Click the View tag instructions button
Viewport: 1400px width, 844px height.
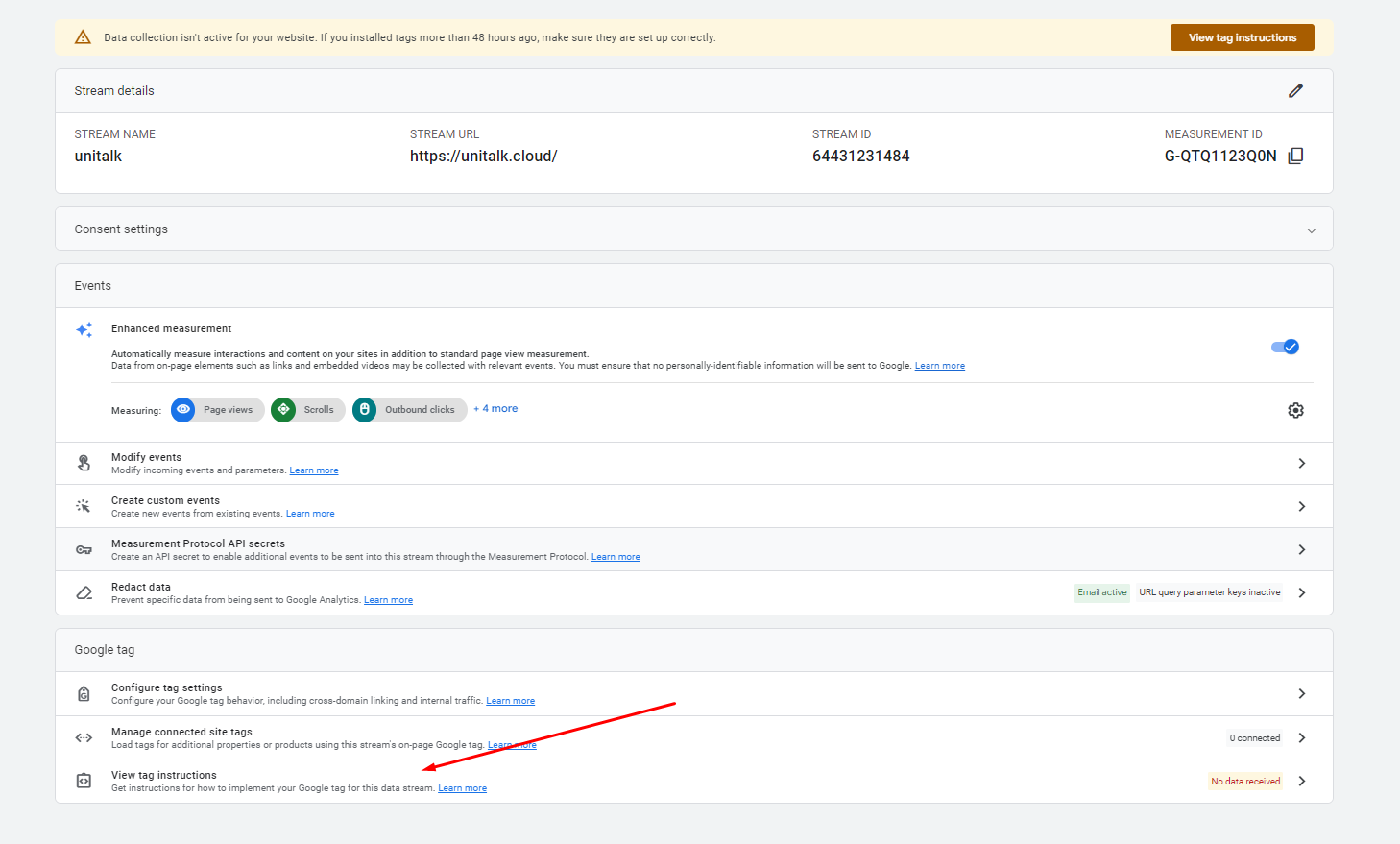coord(1242,37)
